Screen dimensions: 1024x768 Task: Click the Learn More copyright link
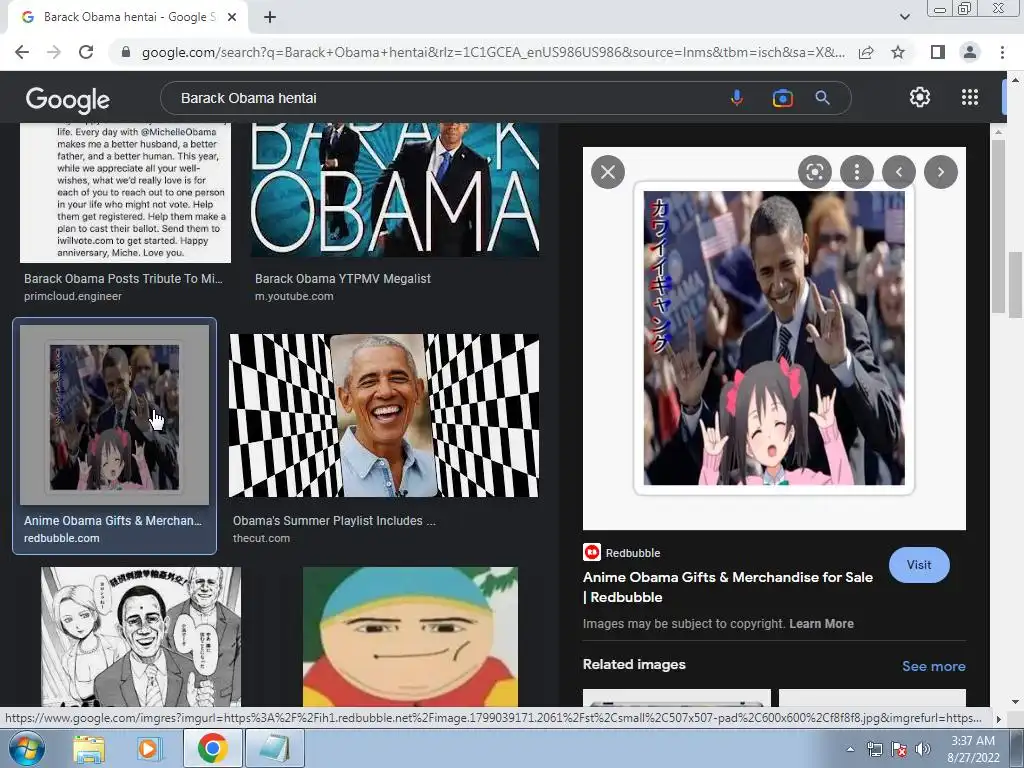pyautogui.click(x=821, y=624)
